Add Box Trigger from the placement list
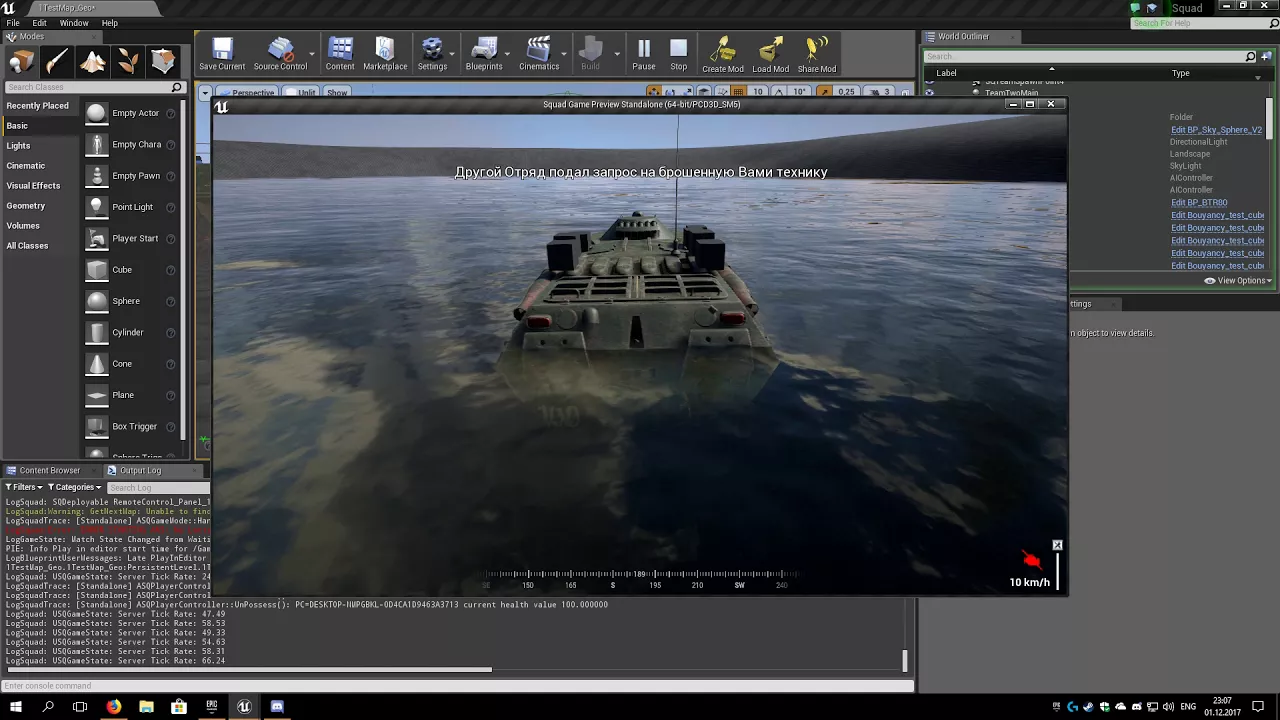The image size is (1280, 720). (131, 426)
